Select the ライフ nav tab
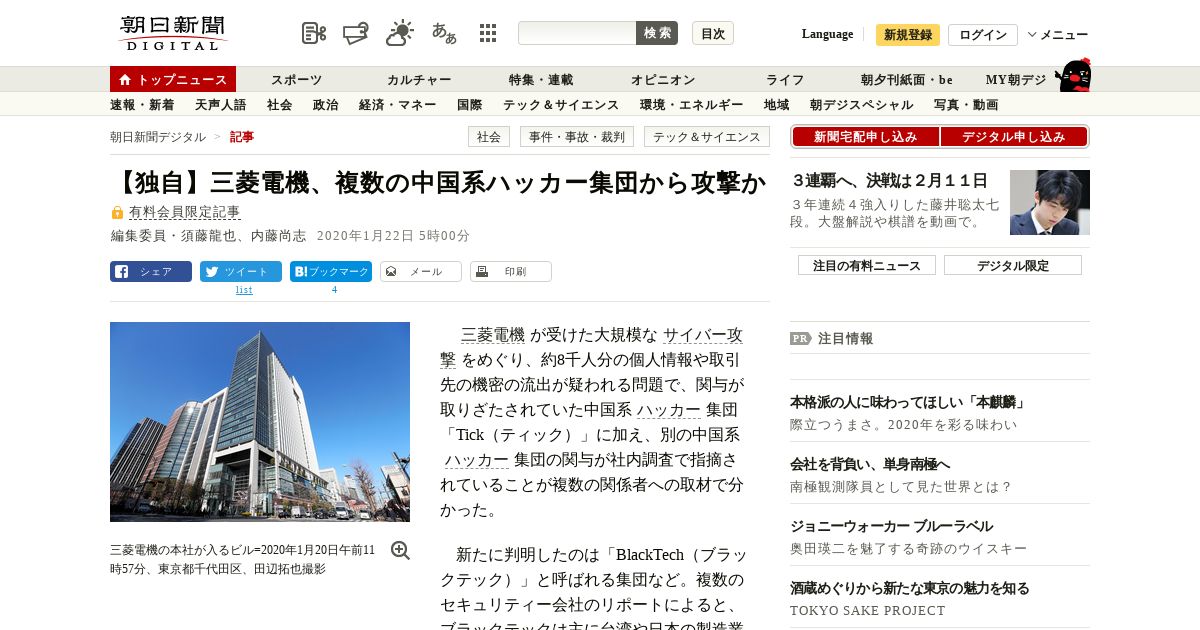The width and height of the screenshot is (1200, 630). 785,79
